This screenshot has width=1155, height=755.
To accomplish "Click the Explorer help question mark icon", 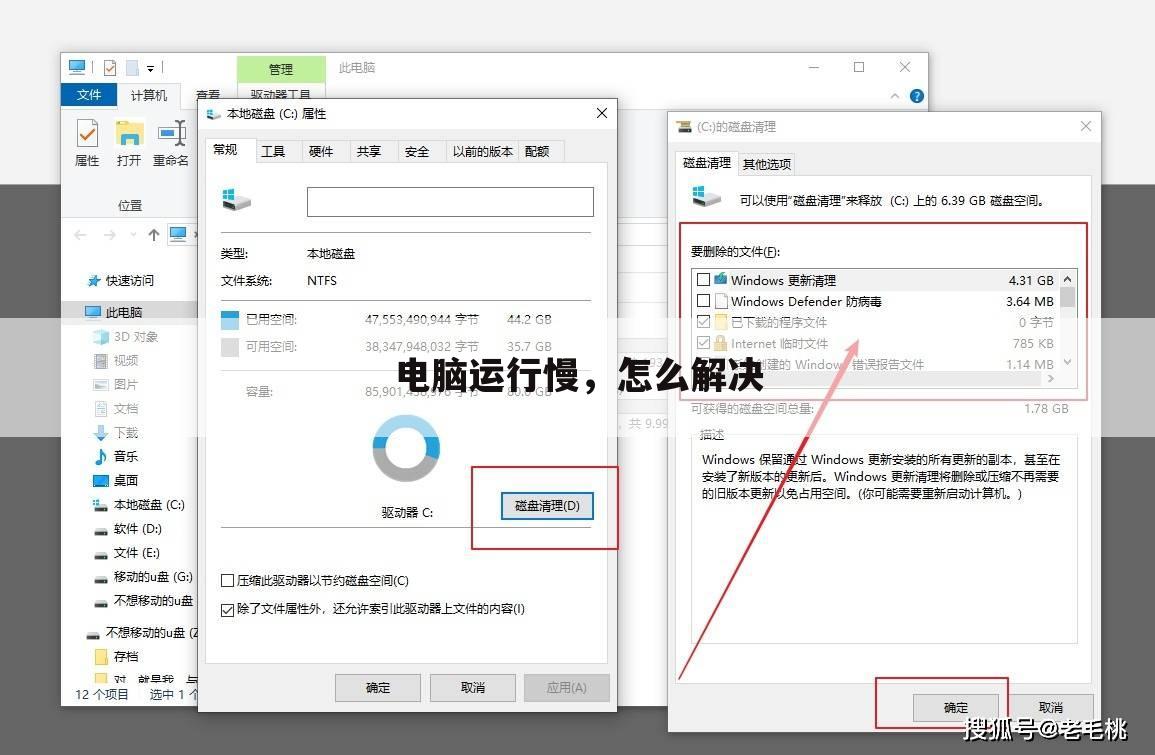I will [916, 96].
